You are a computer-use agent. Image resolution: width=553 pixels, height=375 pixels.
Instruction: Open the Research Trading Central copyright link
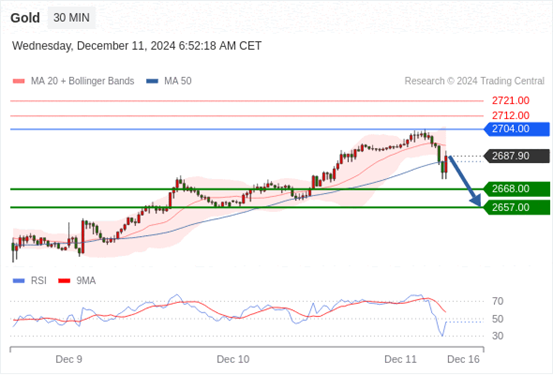(x=474, y=81)
